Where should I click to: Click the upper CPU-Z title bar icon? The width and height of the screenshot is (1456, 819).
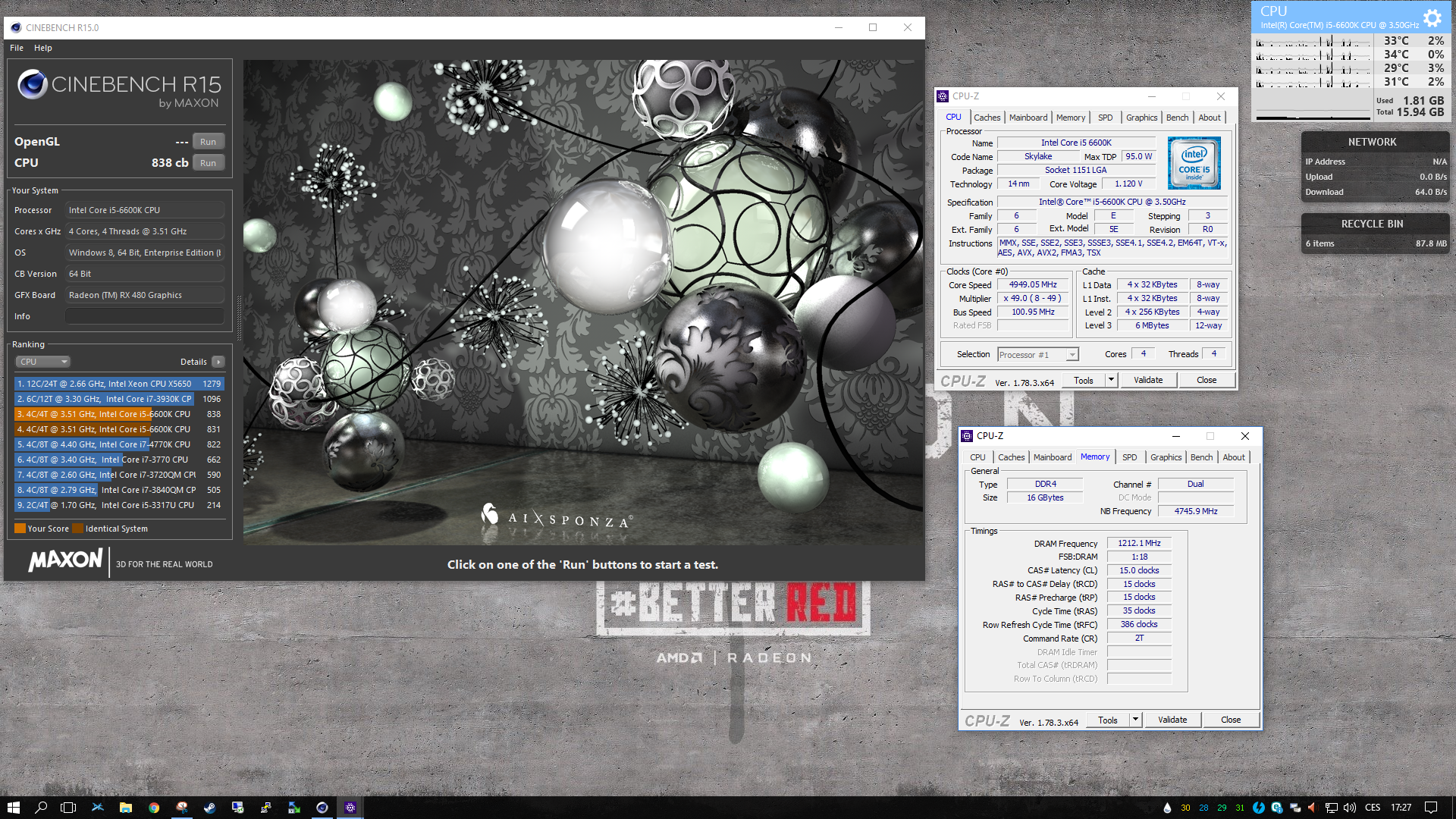click(943, 96)
